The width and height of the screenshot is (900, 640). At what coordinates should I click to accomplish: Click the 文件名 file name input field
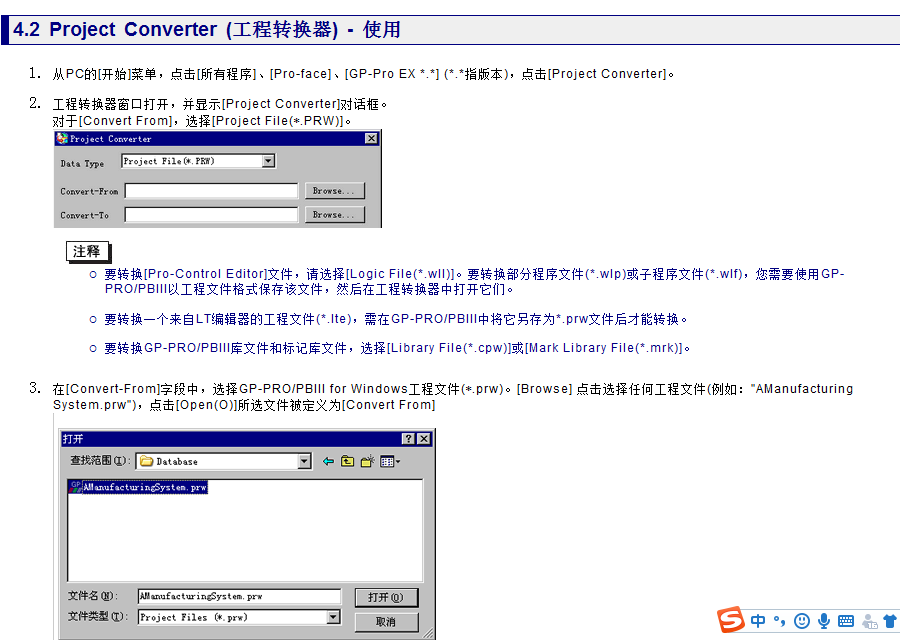pos(239,596)
